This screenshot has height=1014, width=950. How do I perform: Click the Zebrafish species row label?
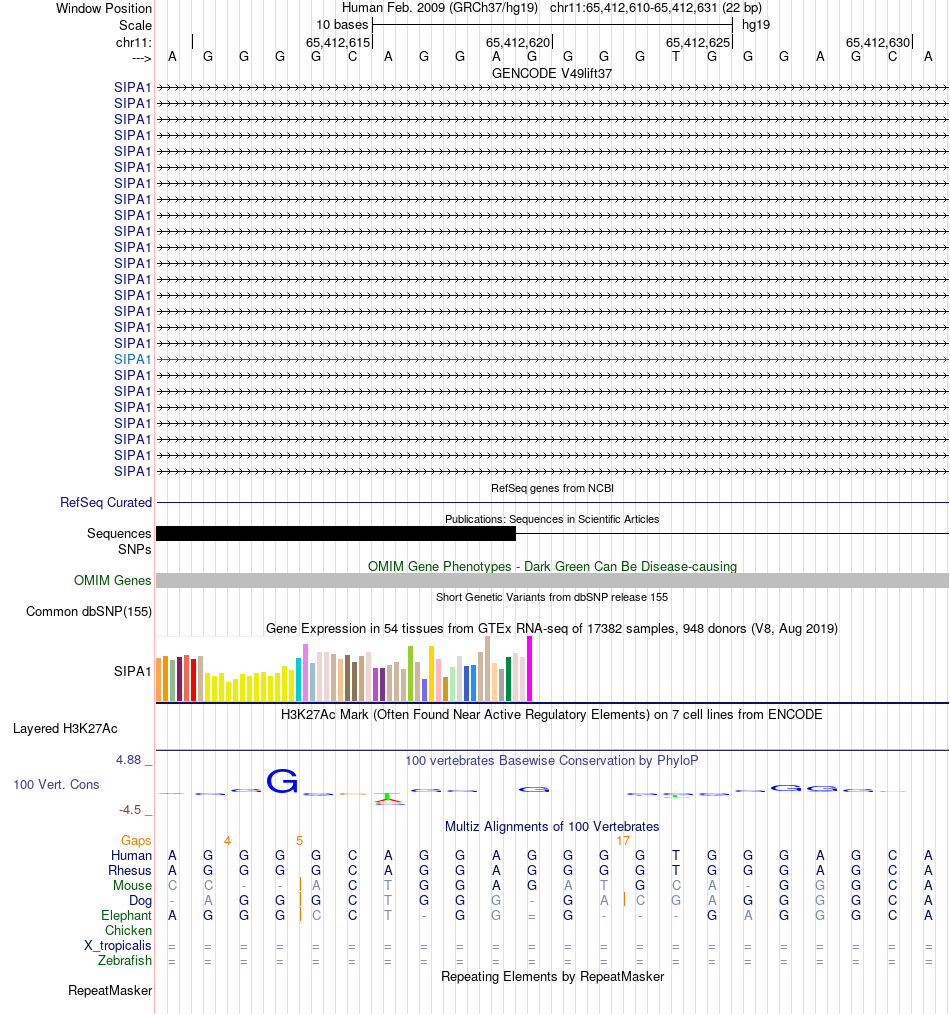125,960
